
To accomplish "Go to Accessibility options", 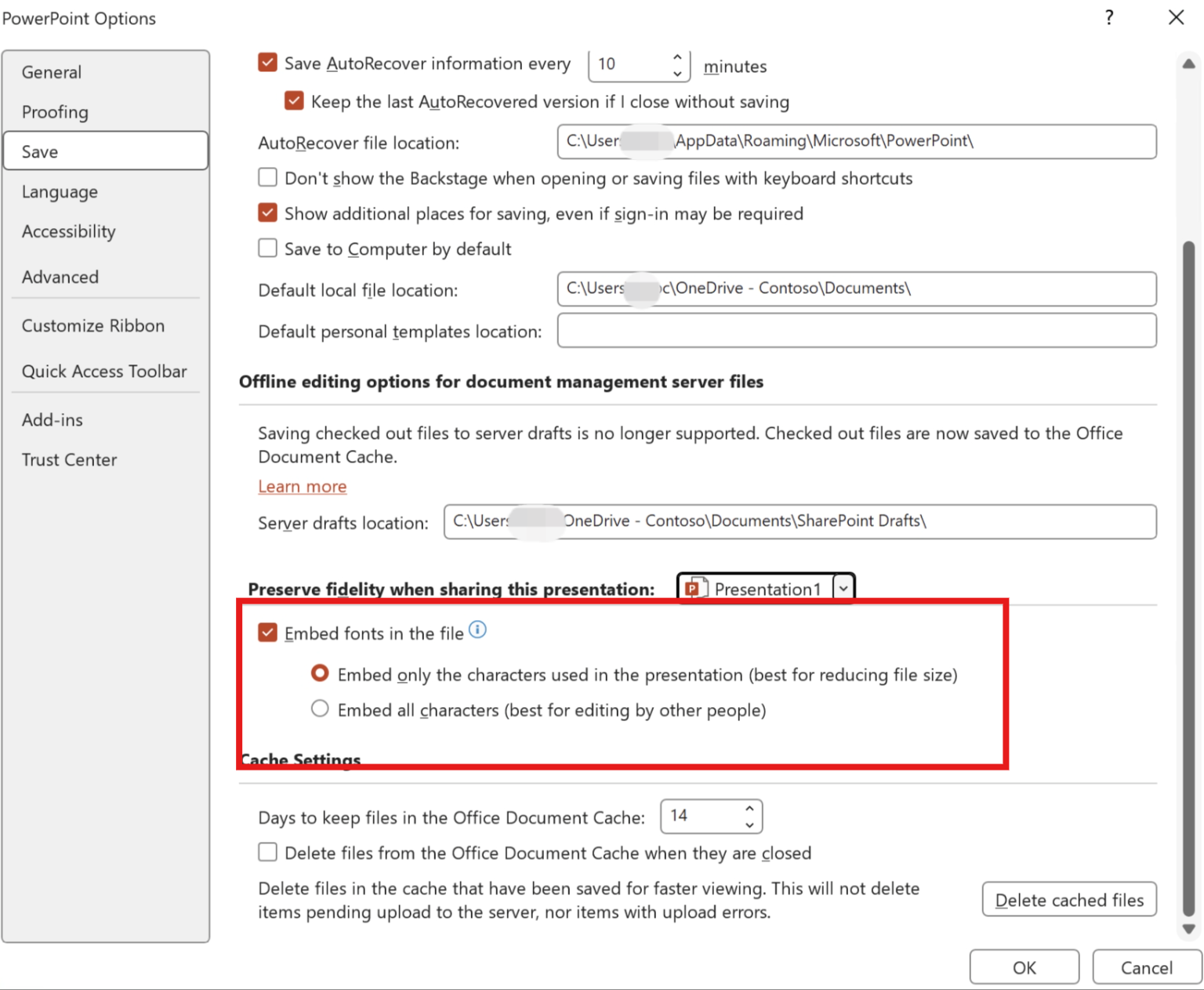I will click(106, 232).
